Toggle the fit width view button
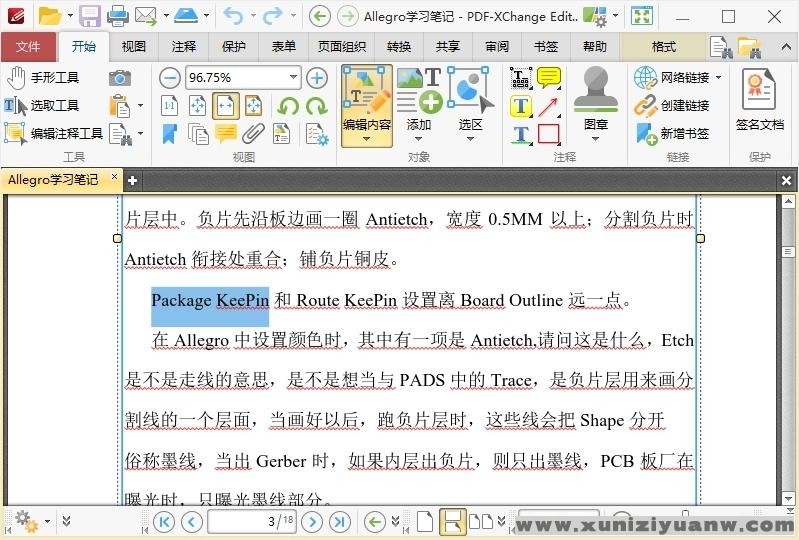 (x=226, y=106)
